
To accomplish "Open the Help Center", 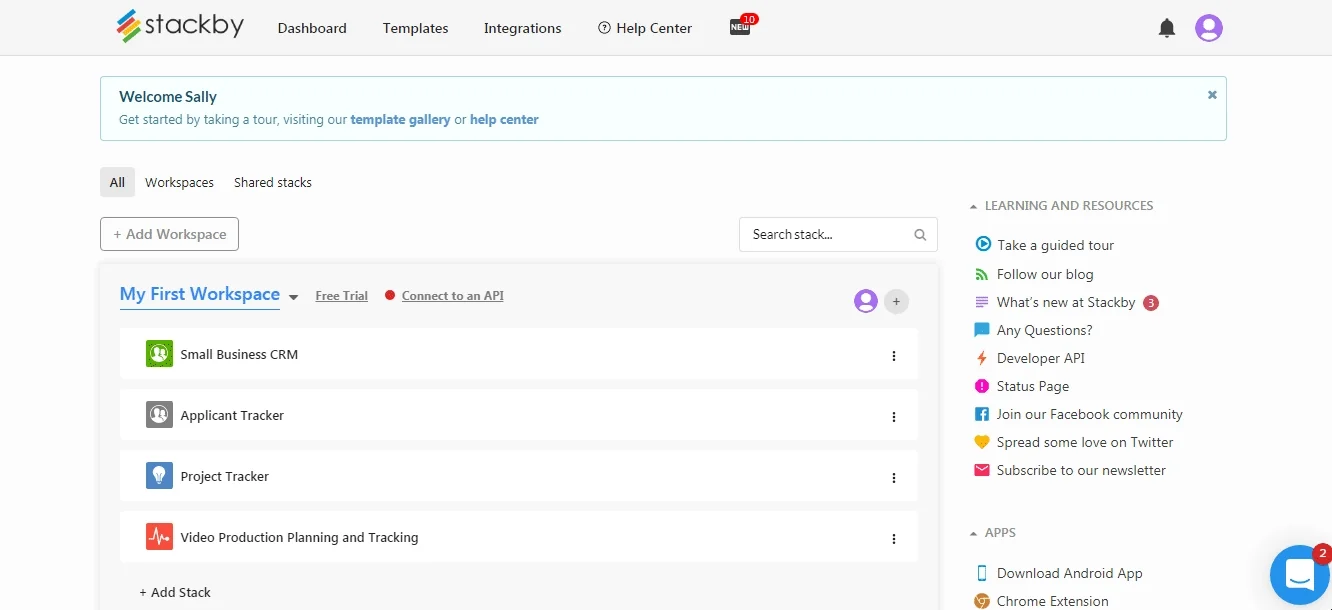I will 645,28.
